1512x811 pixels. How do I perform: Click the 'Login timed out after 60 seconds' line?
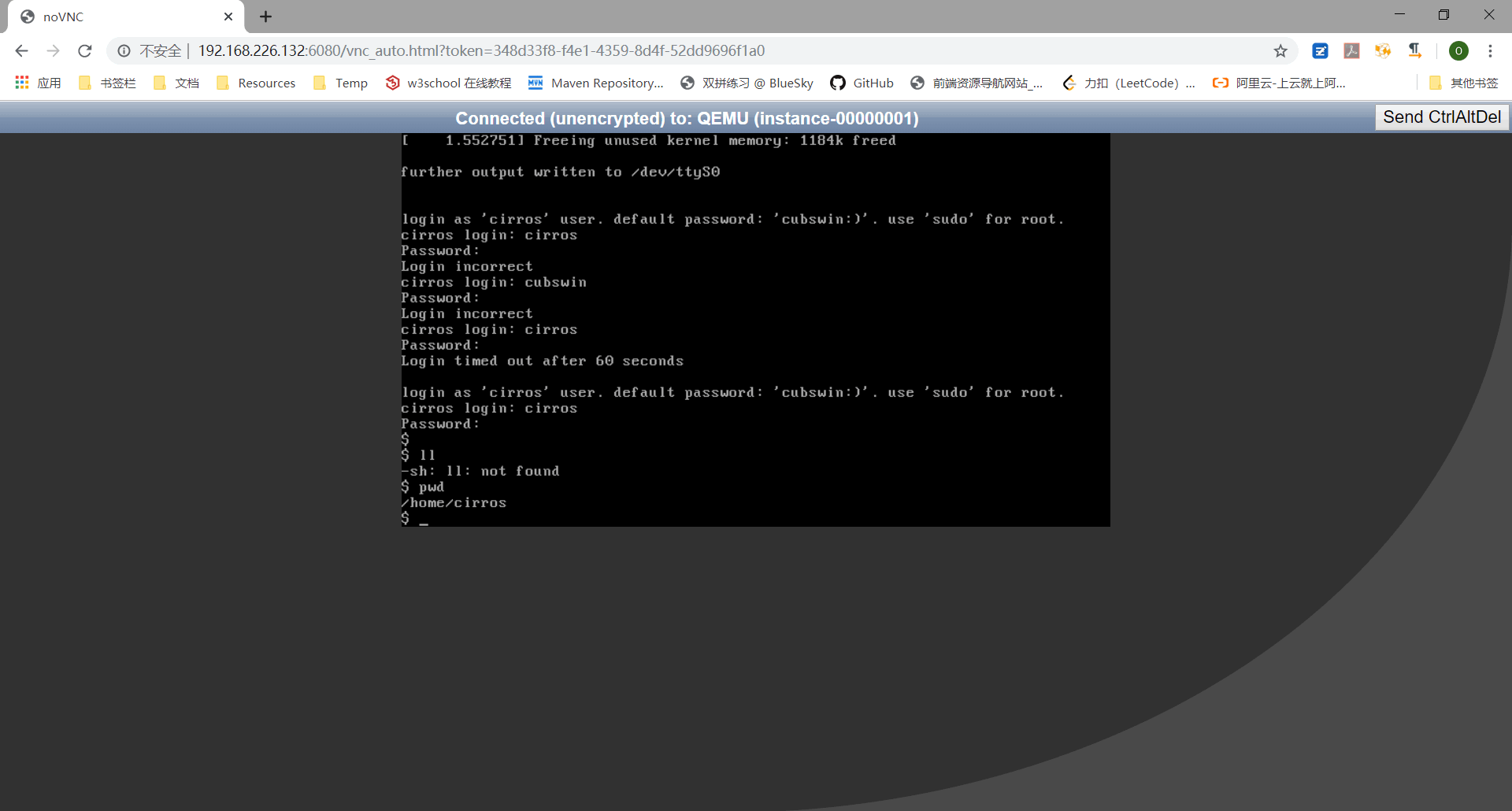click(x=542, y=361)
